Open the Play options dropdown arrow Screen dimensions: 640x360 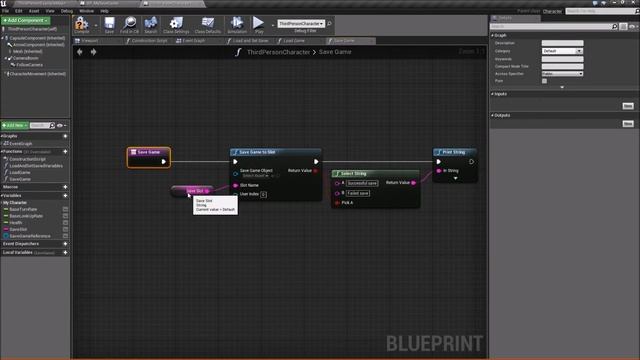point(273,25)
